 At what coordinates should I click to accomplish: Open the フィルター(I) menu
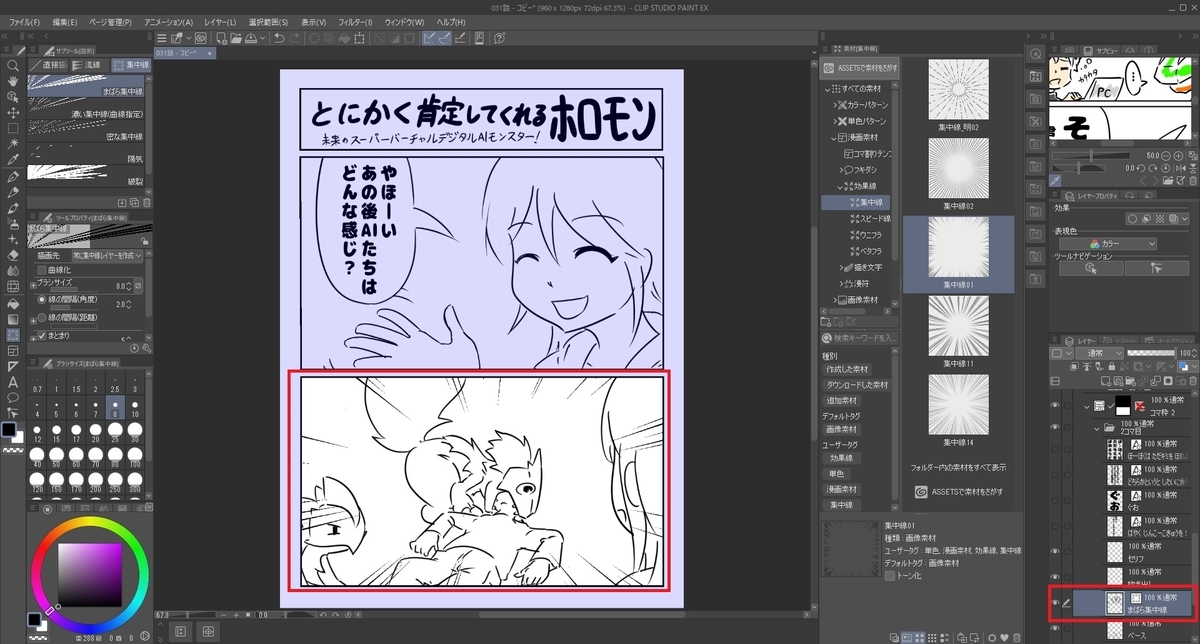pos(355,22)
